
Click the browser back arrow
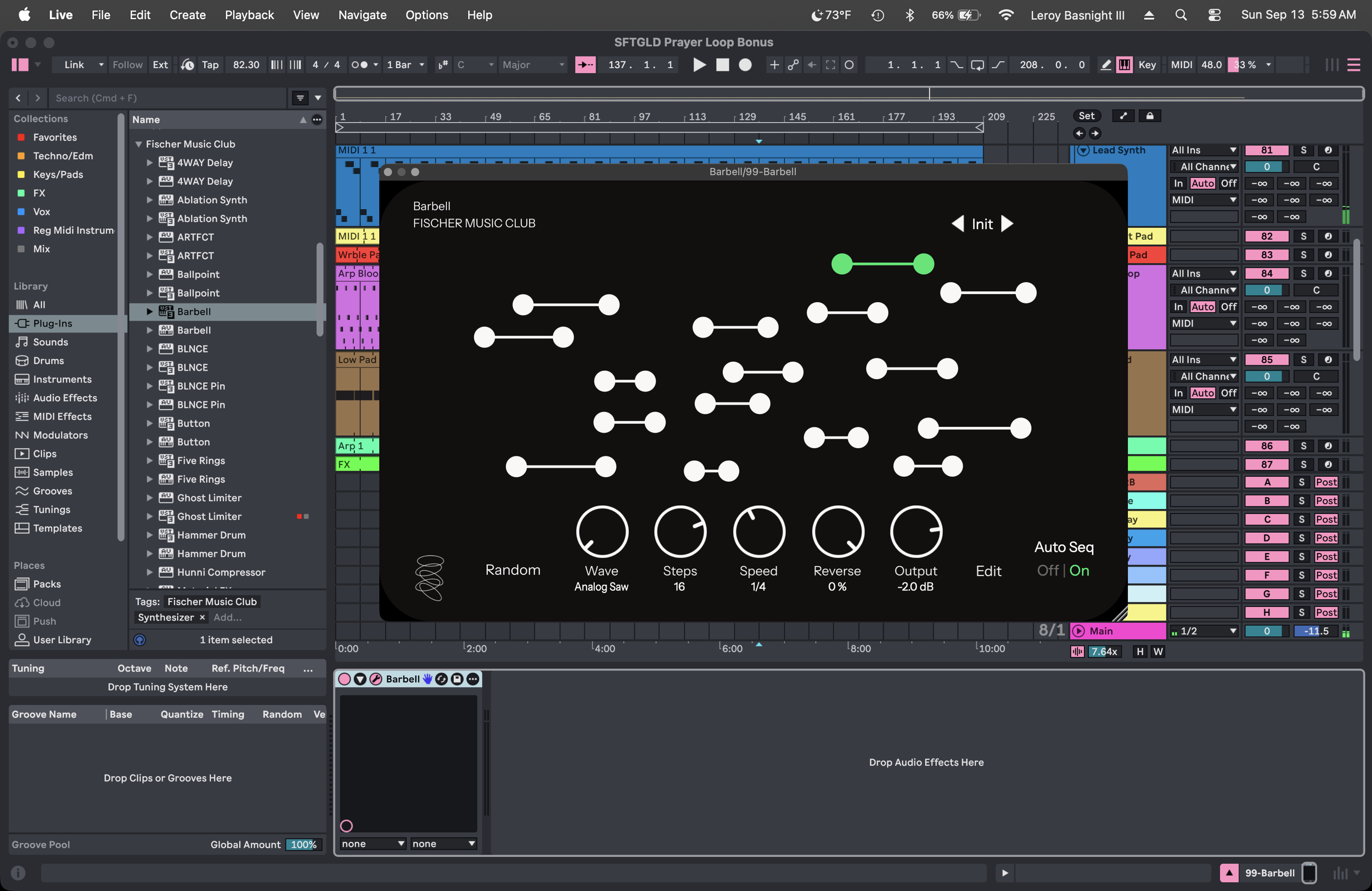pyautogui.click(x=19, y=98)
